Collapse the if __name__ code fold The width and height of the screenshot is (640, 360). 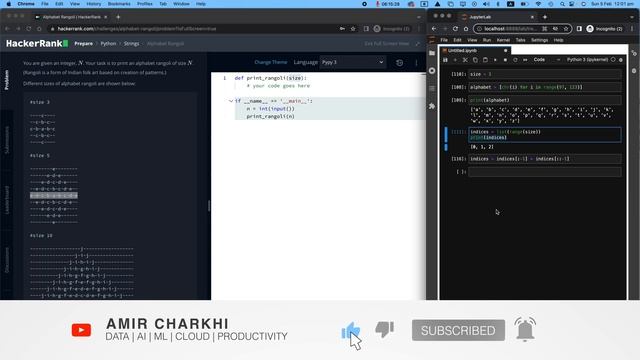click(231, 101)
